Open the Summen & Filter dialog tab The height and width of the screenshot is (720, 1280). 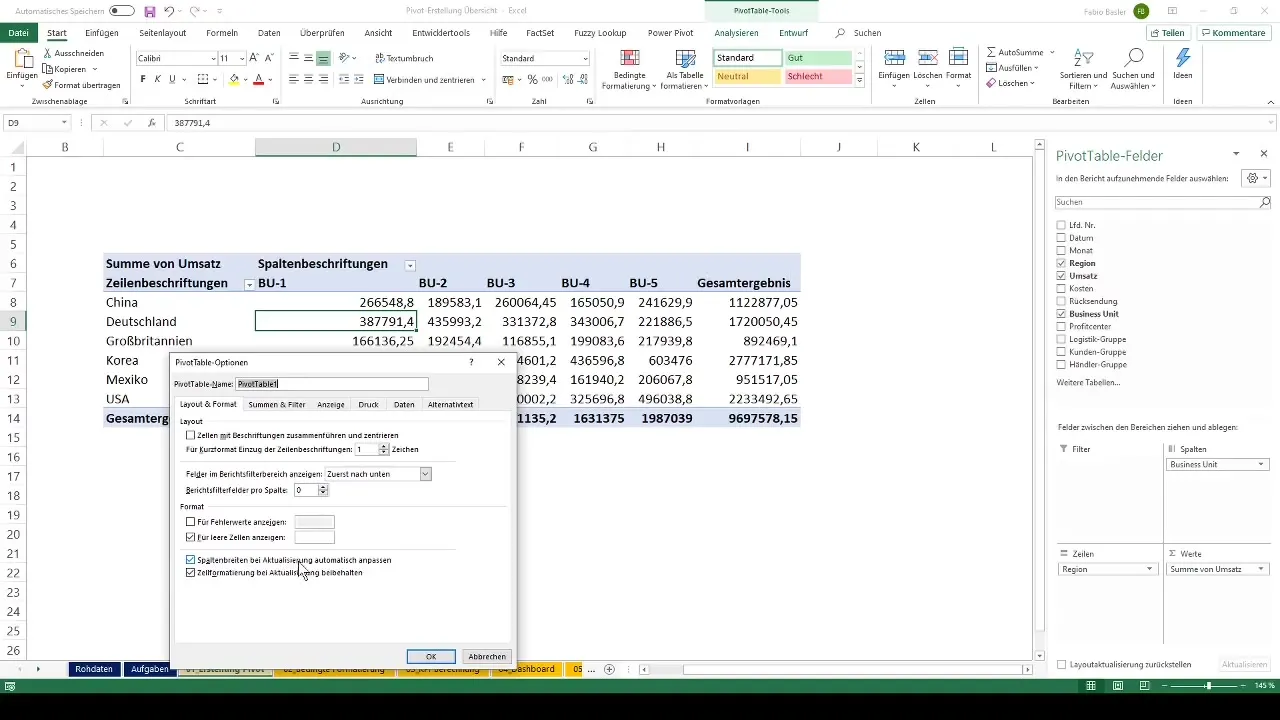tap(277, 404)
